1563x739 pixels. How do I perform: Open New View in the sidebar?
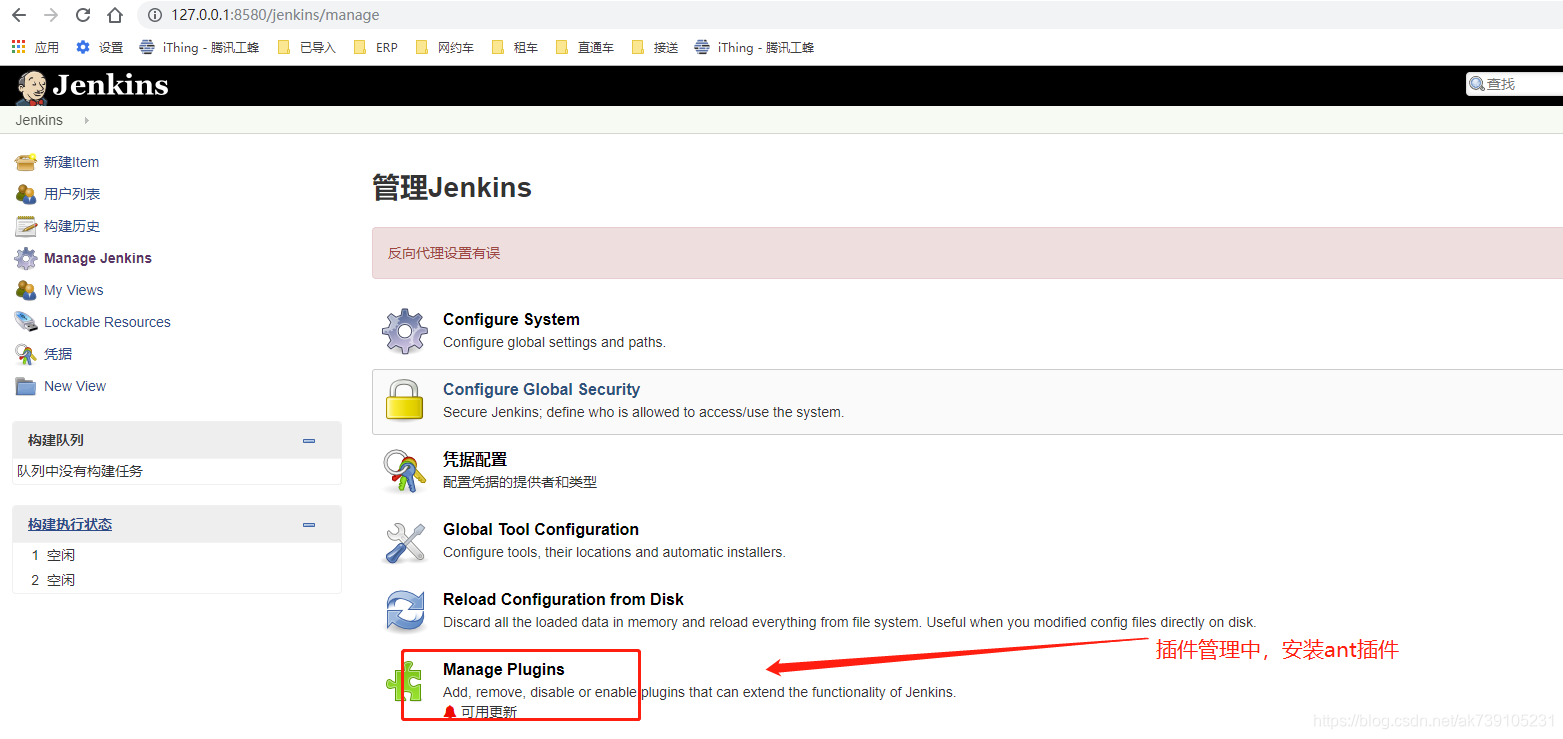tap(75, 386)
